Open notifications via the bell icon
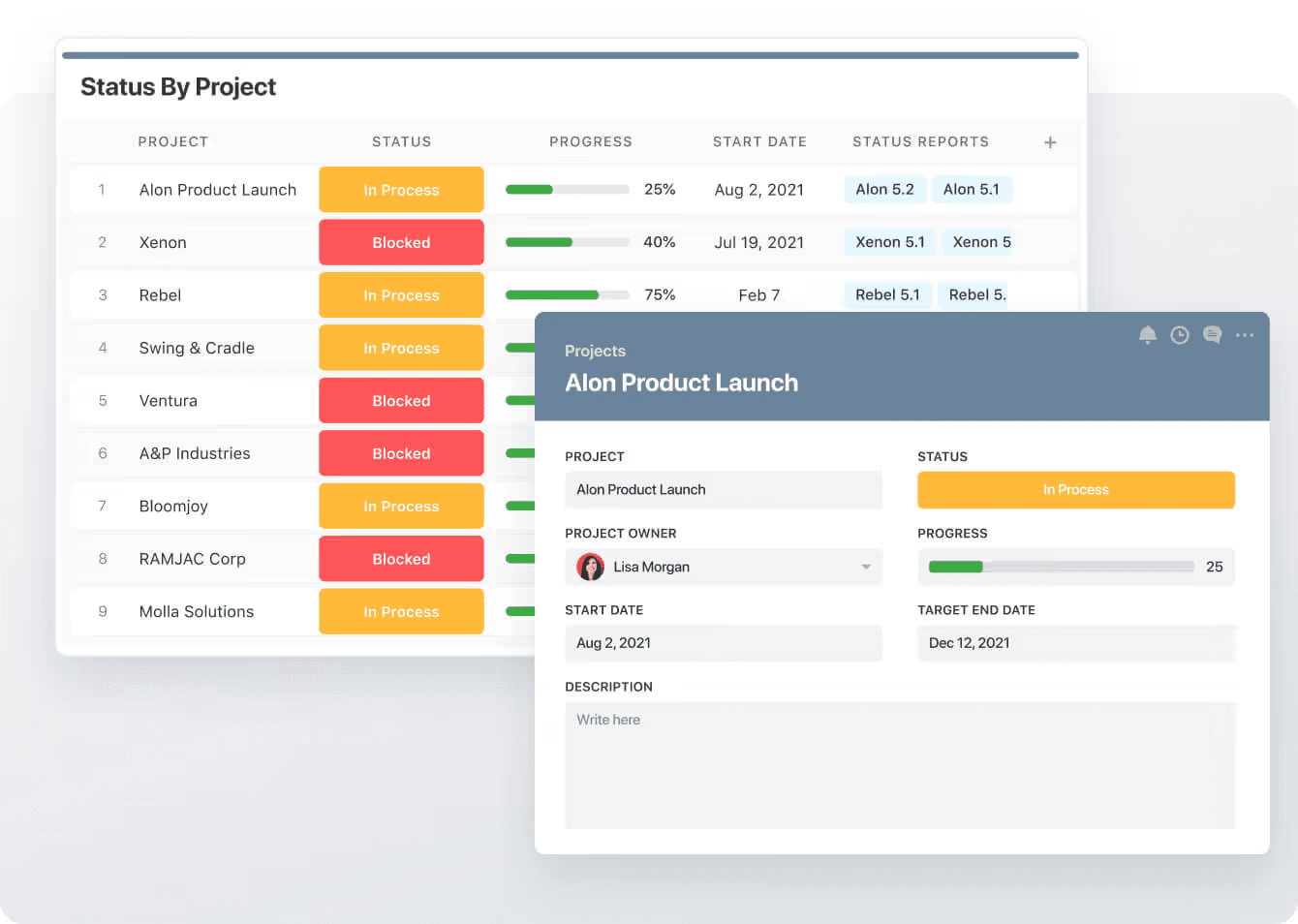 coord(1148,335)
